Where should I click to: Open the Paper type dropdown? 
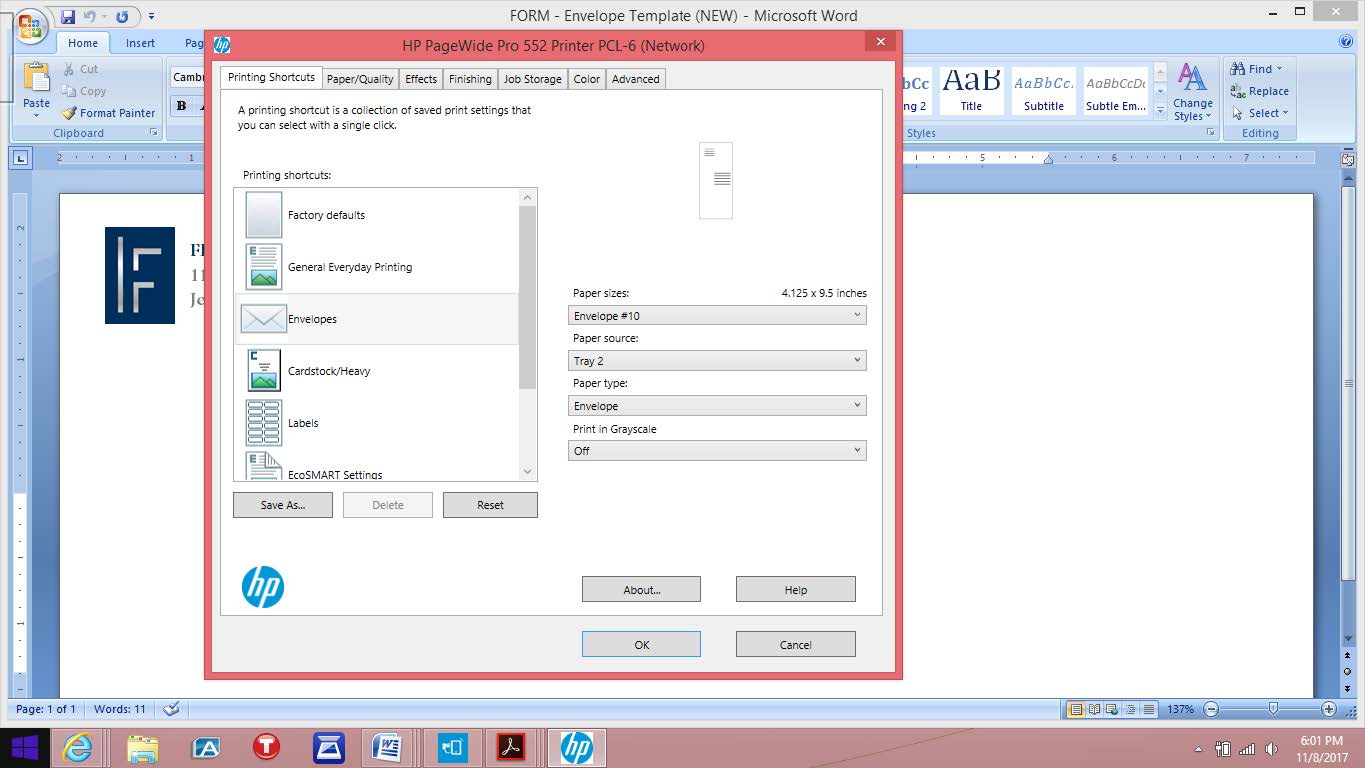point(717,406)
